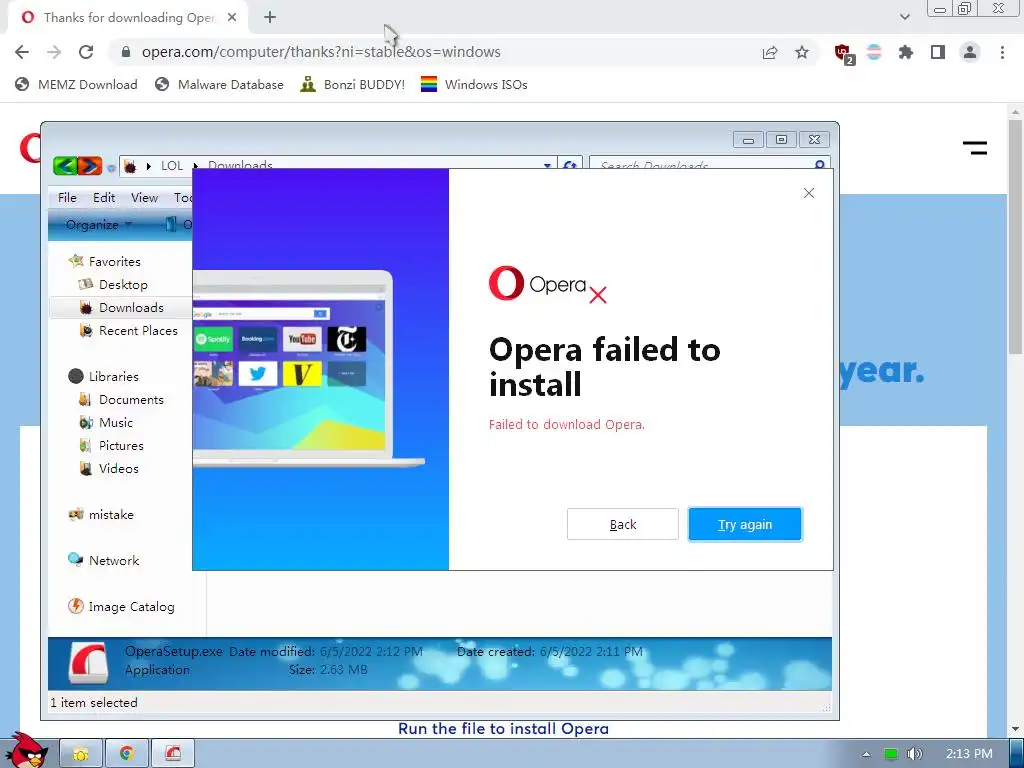Select Network in the navigation pane
The height and width of the screenshot is (768, 1024).
[104, 560]
